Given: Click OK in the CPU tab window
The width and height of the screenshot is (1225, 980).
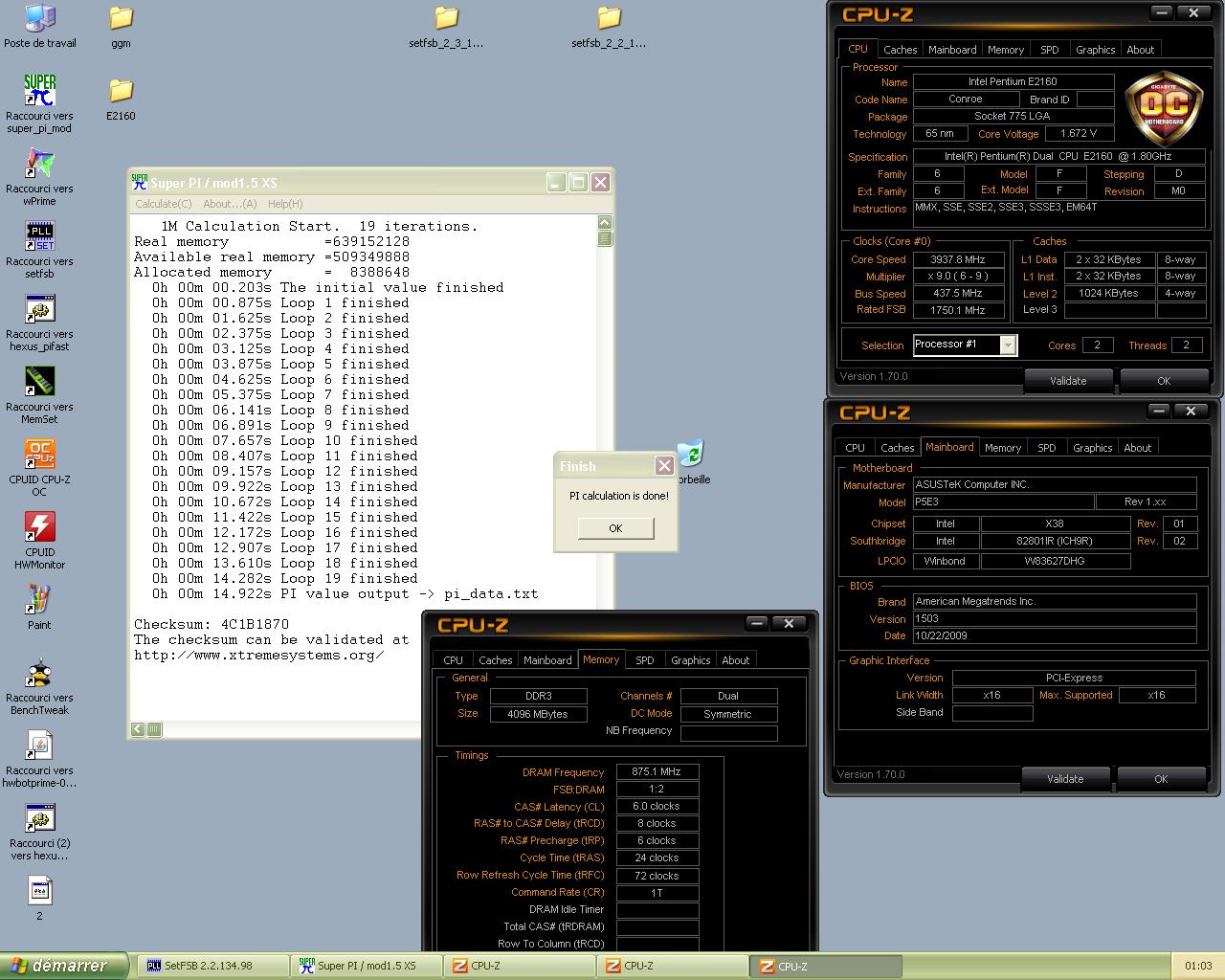Looking at the screenshot, I should coord(1164,381).
